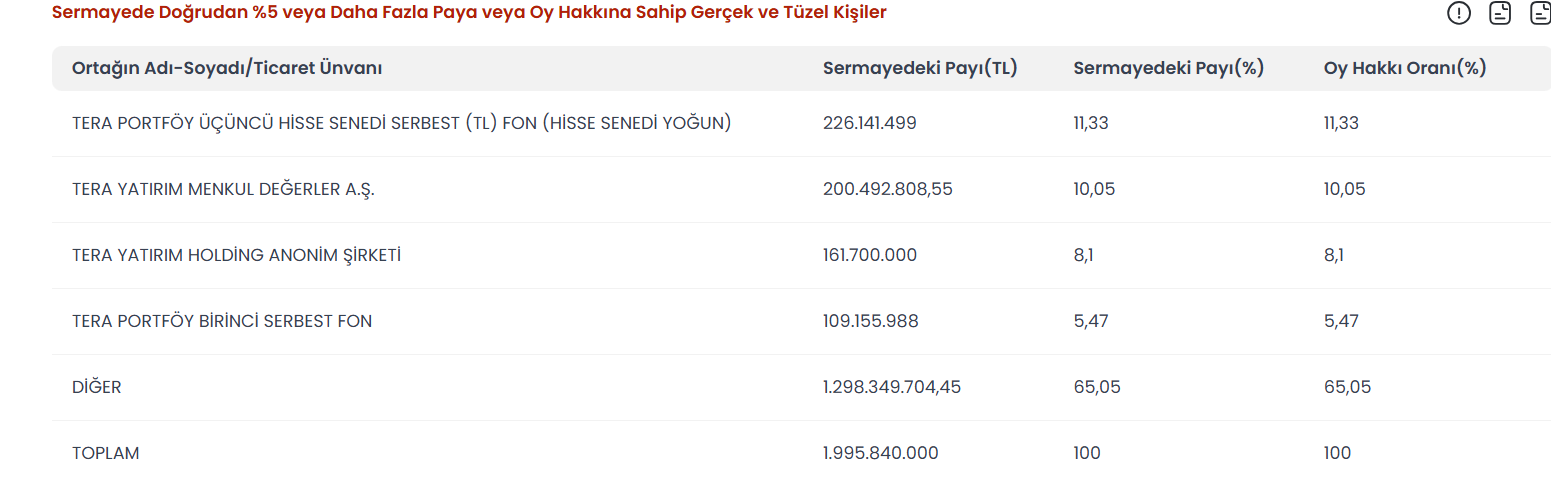Click the exclamation info icon
The width and height of the screenshot is (1551, 478).
point(1460,13)
